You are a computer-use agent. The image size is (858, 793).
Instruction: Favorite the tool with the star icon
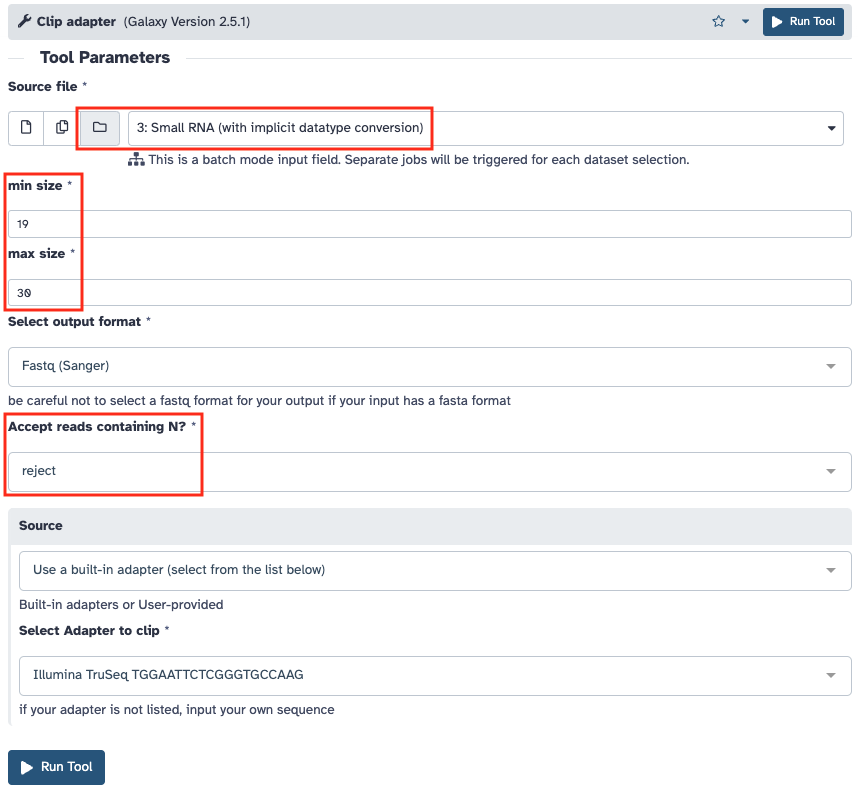click(x=718, y=22)
